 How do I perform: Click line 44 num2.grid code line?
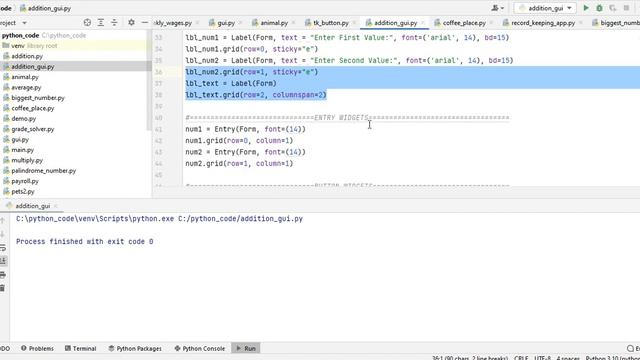coord(239,164)
